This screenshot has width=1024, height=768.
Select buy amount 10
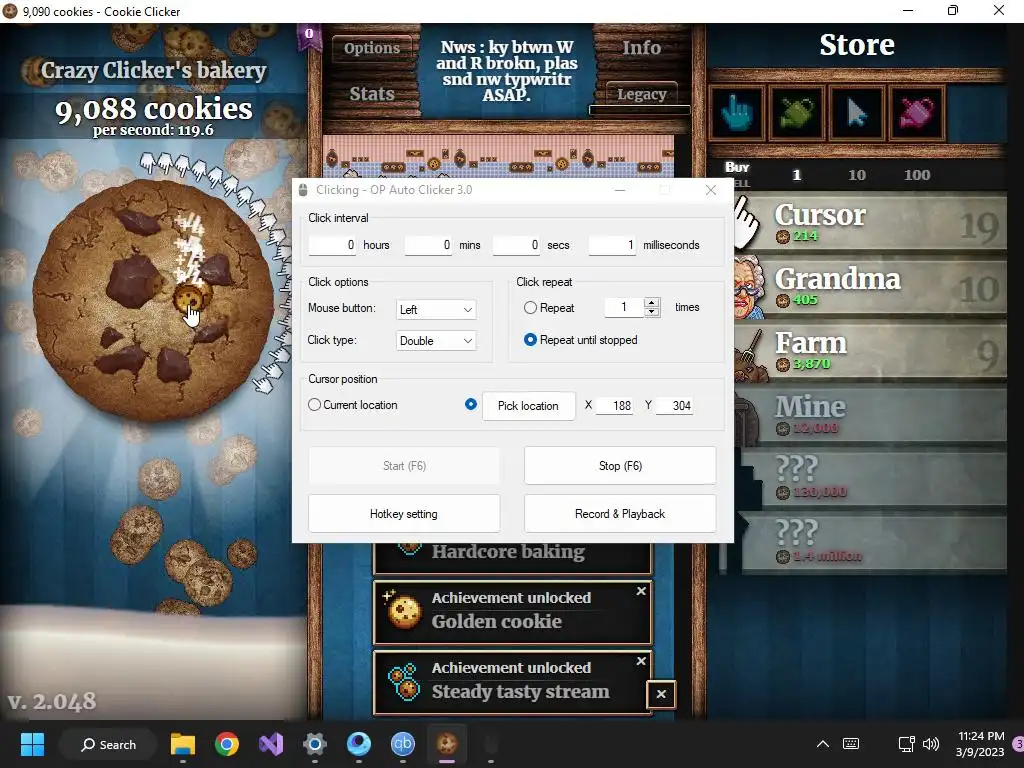856,175
